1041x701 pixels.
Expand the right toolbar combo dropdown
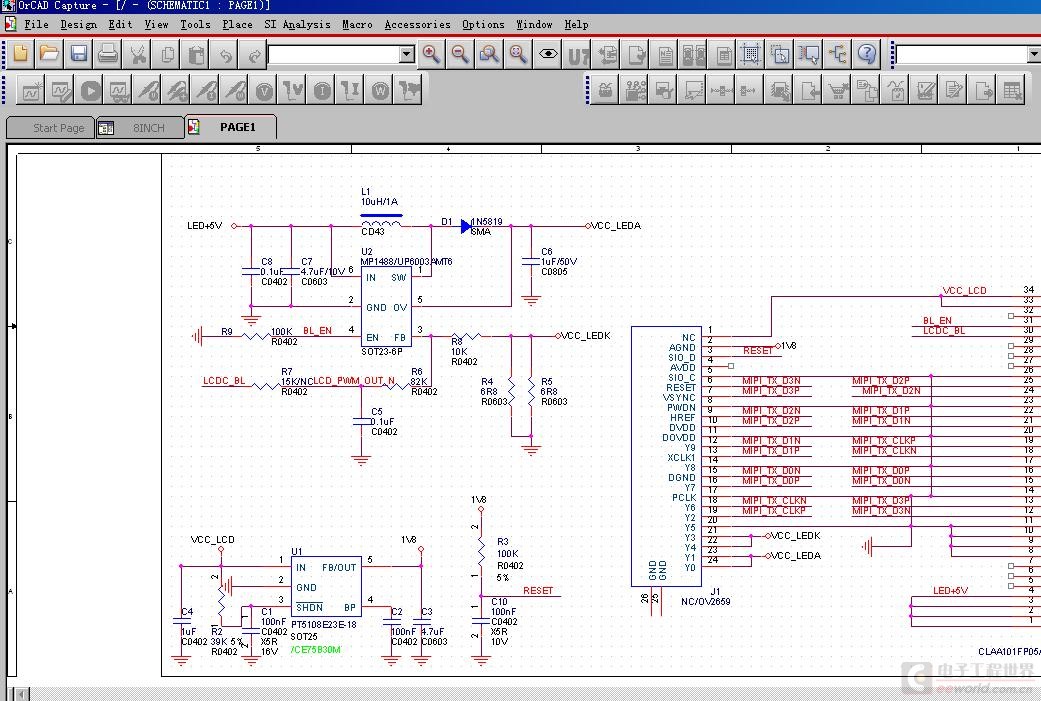point(1034,54)
